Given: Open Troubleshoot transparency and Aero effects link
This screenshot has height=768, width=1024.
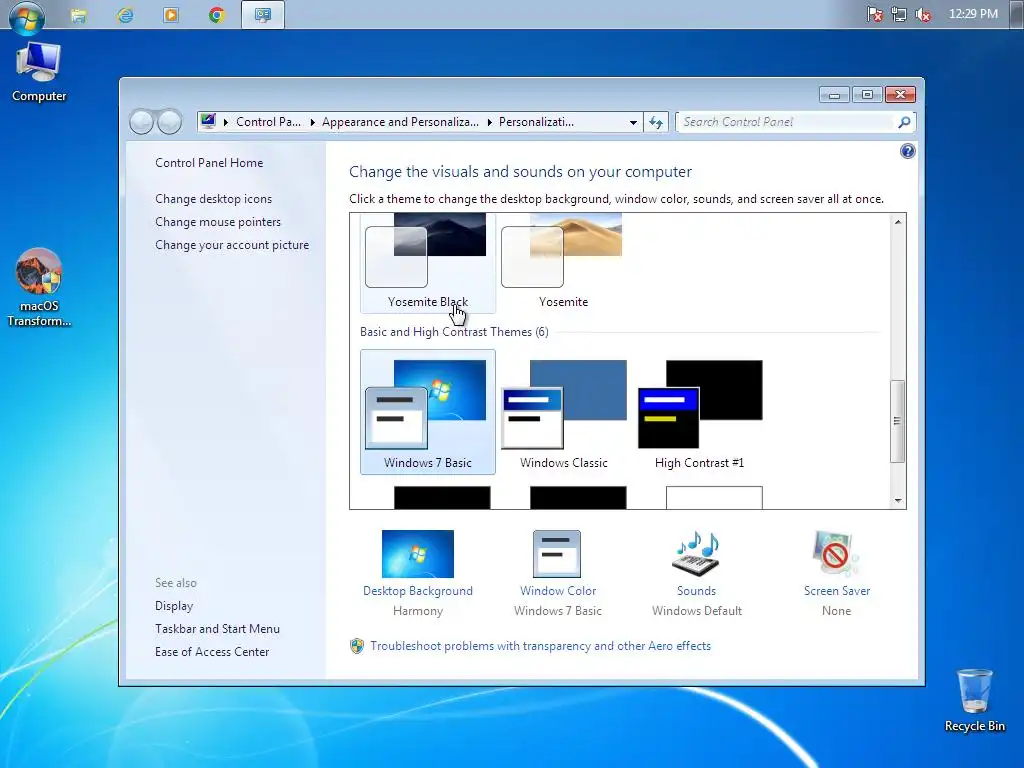Looking at the screenshot, I should [540, 646].
